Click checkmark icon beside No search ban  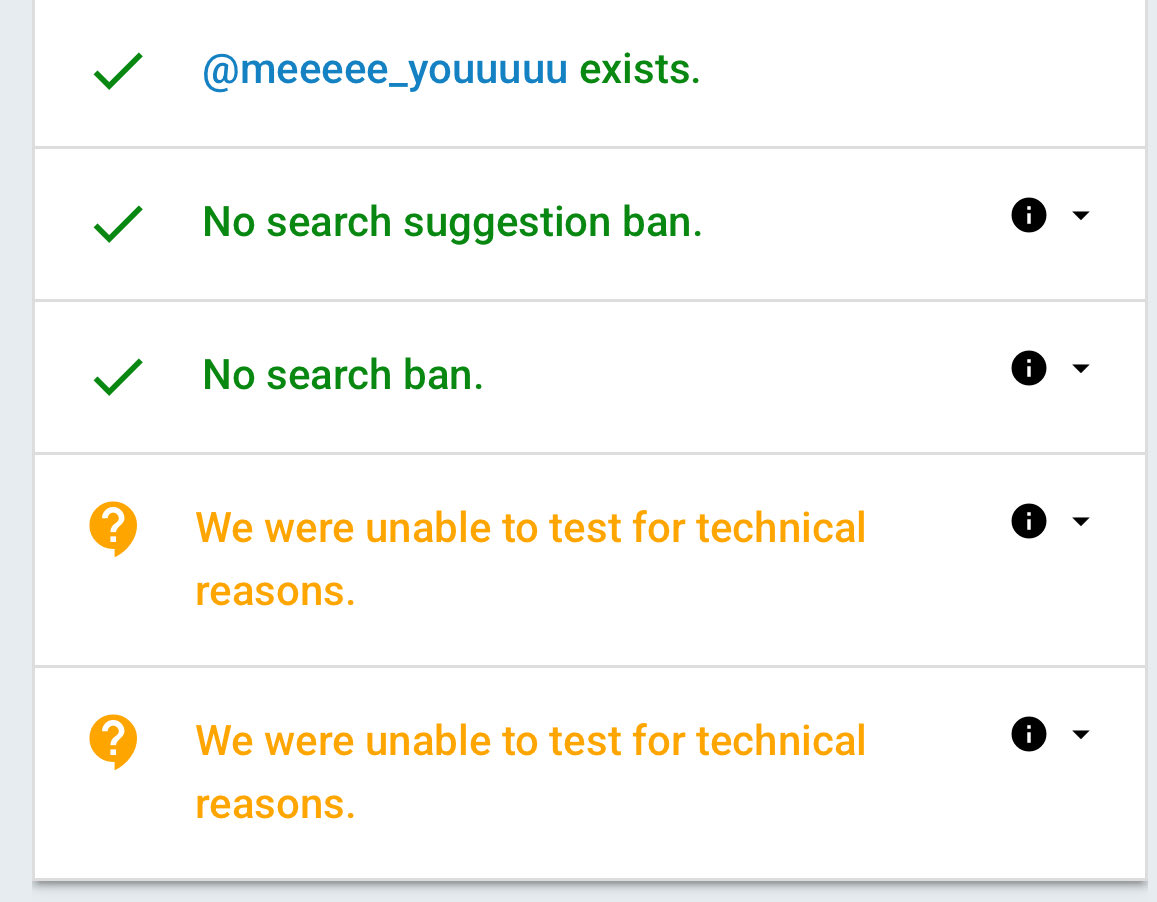(118, 377)
